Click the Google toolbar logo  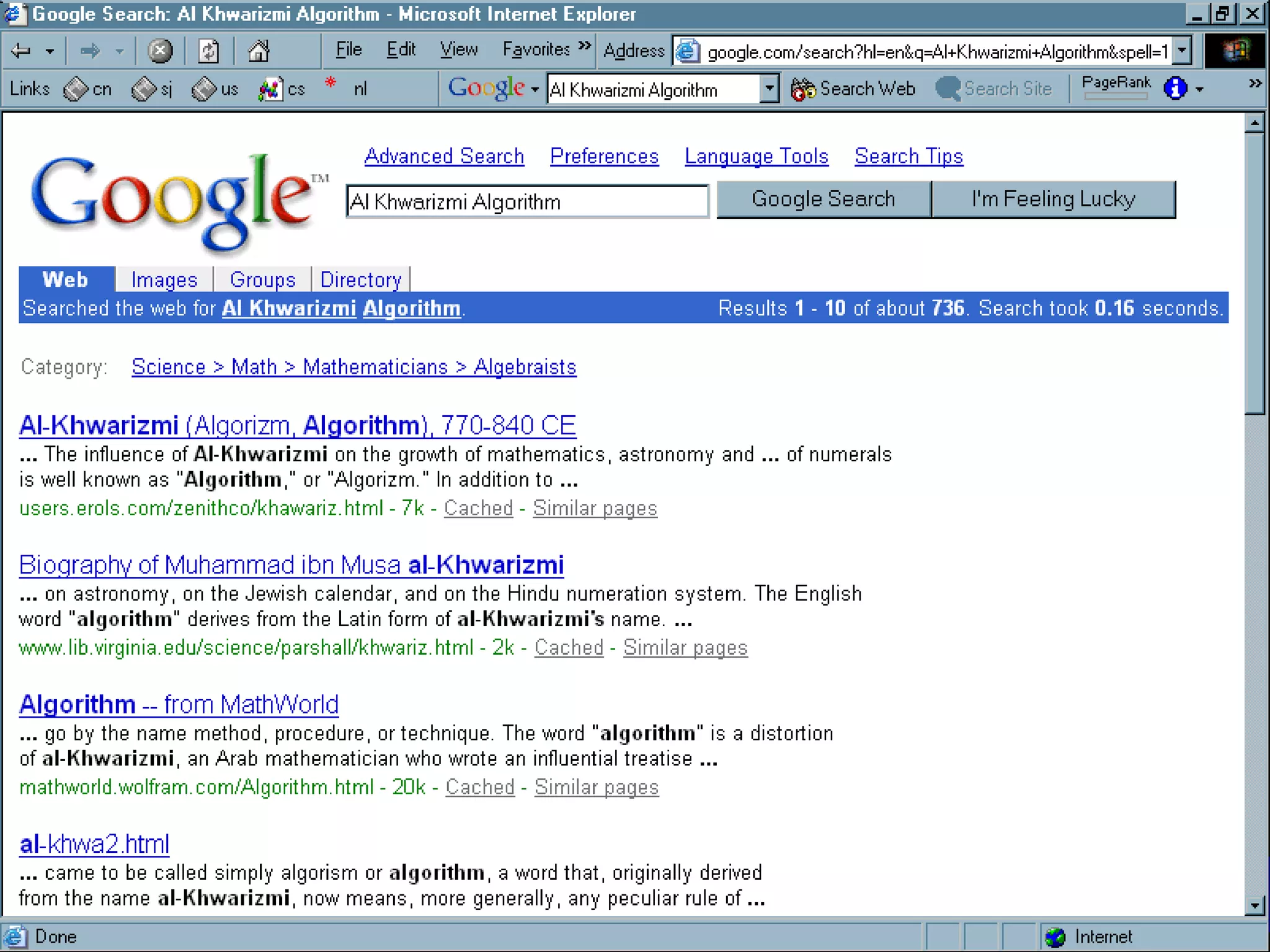pyautogui.click(x=487, y=89)
